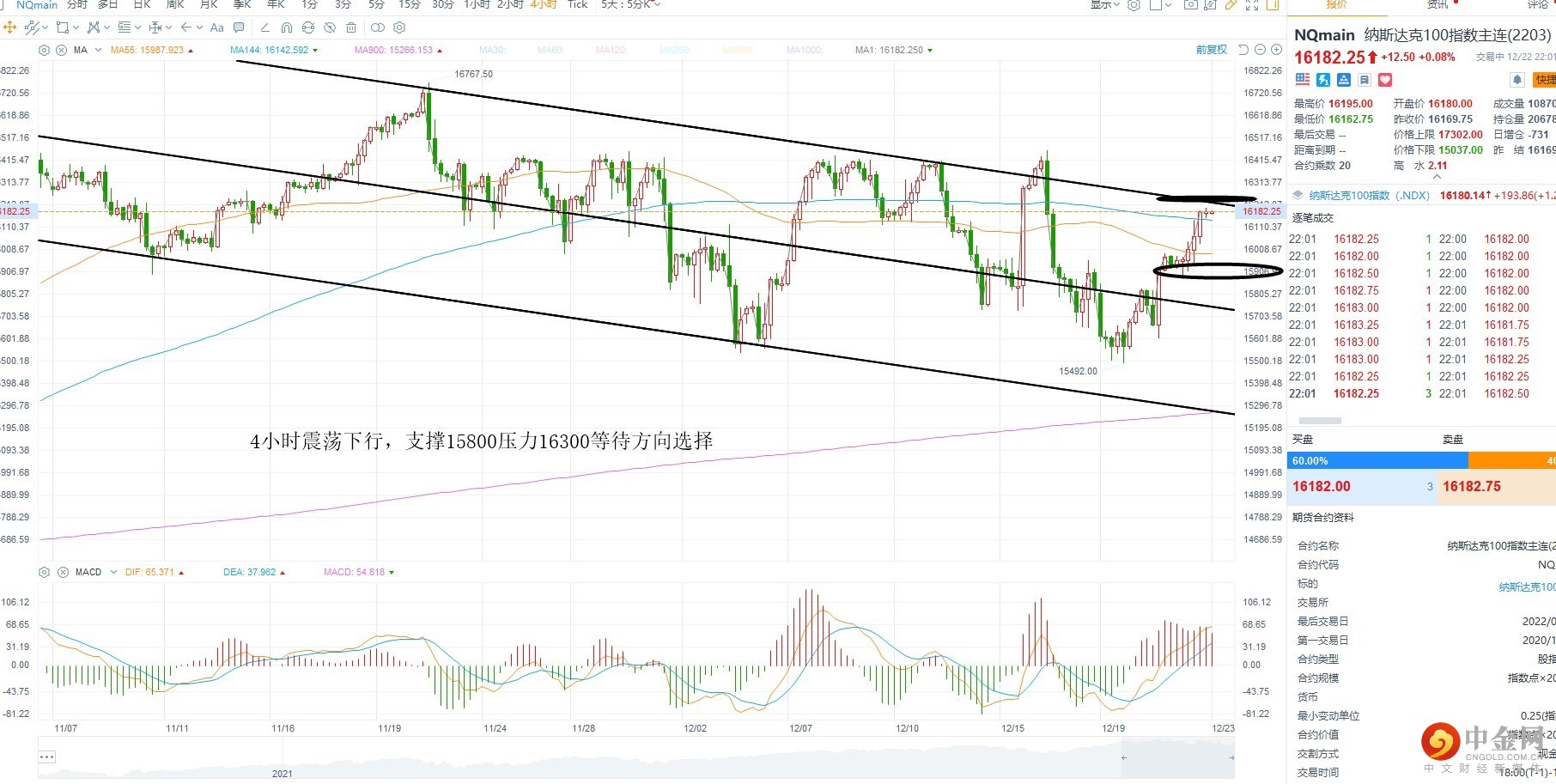The width and height of the screenshot is (1556, 784).
Task: Click the tick list horizontal scrollbar
Action: [x=1320, y=421]
